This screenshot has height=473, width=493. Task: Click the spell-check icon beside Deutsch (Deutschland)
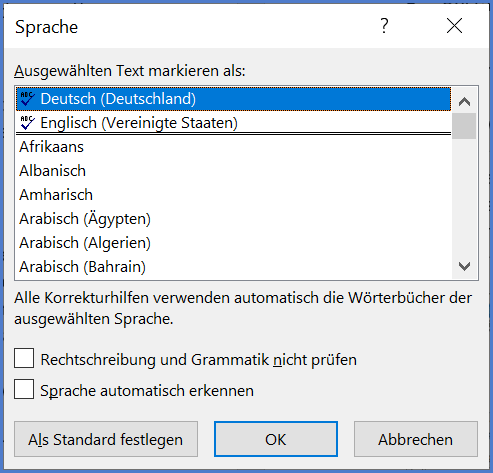tap(27, 99)
